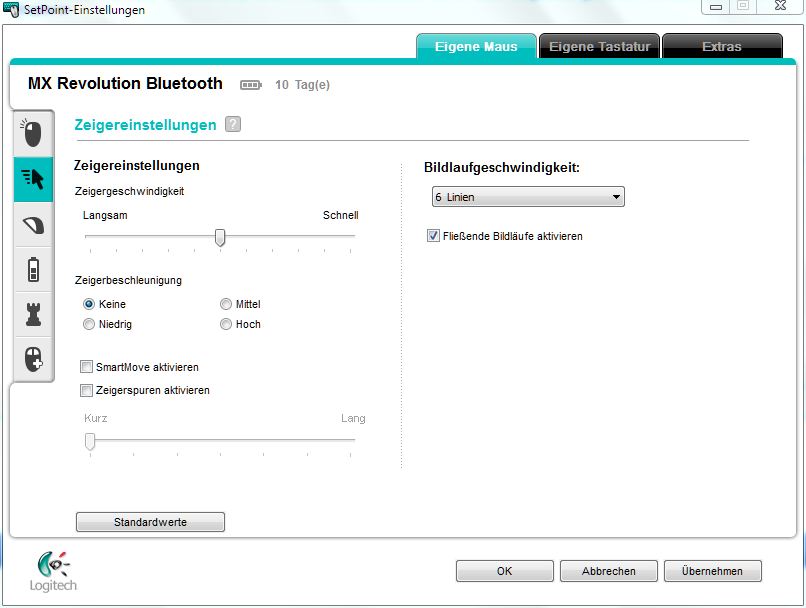Click the MX Revolution Bluetooth device name
The width and height of the screenshot is (806, 608).
125,83
